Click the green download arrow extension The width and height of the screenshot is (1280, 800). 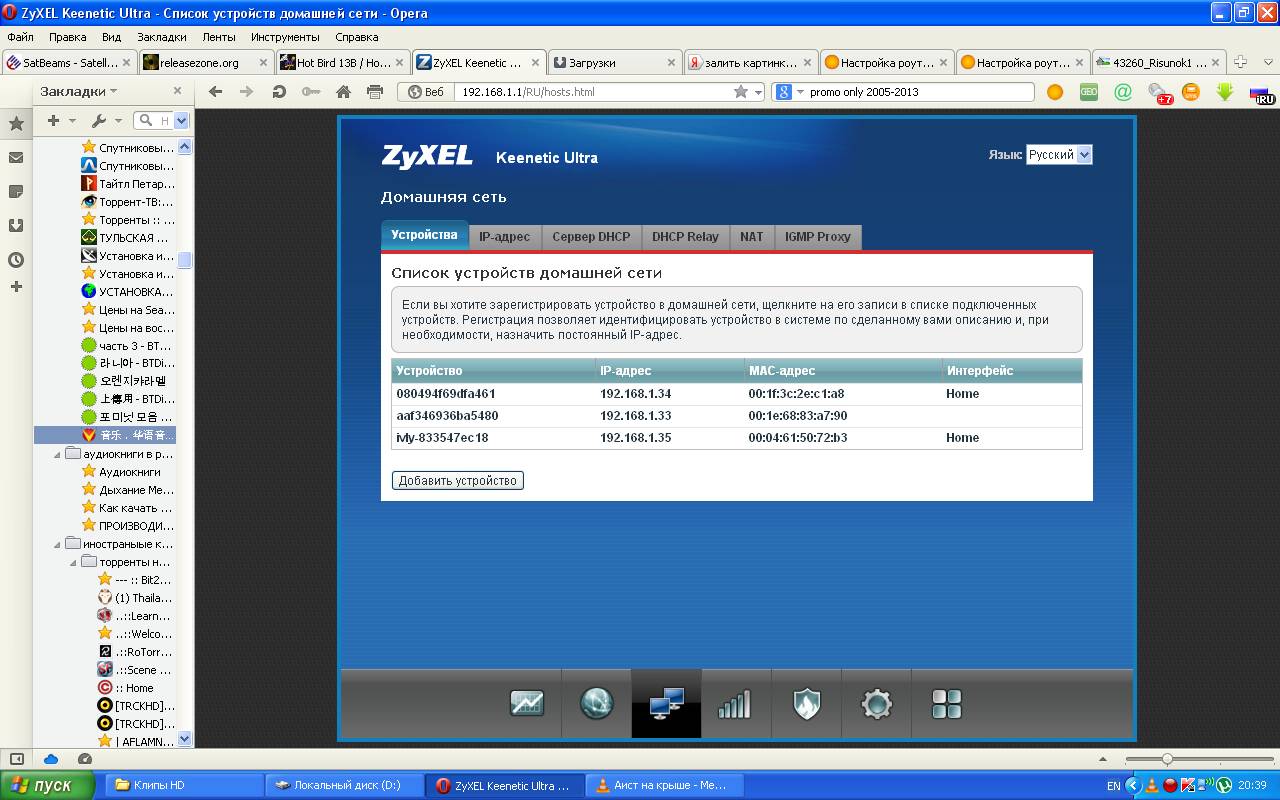click(1225, 92)
